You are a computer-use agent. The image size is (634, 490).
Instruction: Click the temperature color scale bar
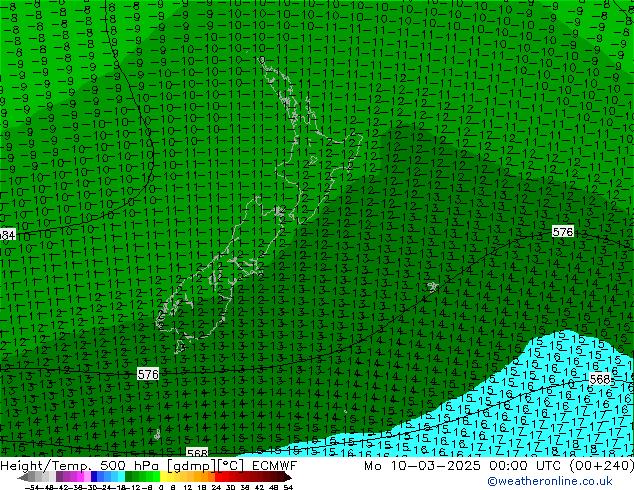[155, 477]
